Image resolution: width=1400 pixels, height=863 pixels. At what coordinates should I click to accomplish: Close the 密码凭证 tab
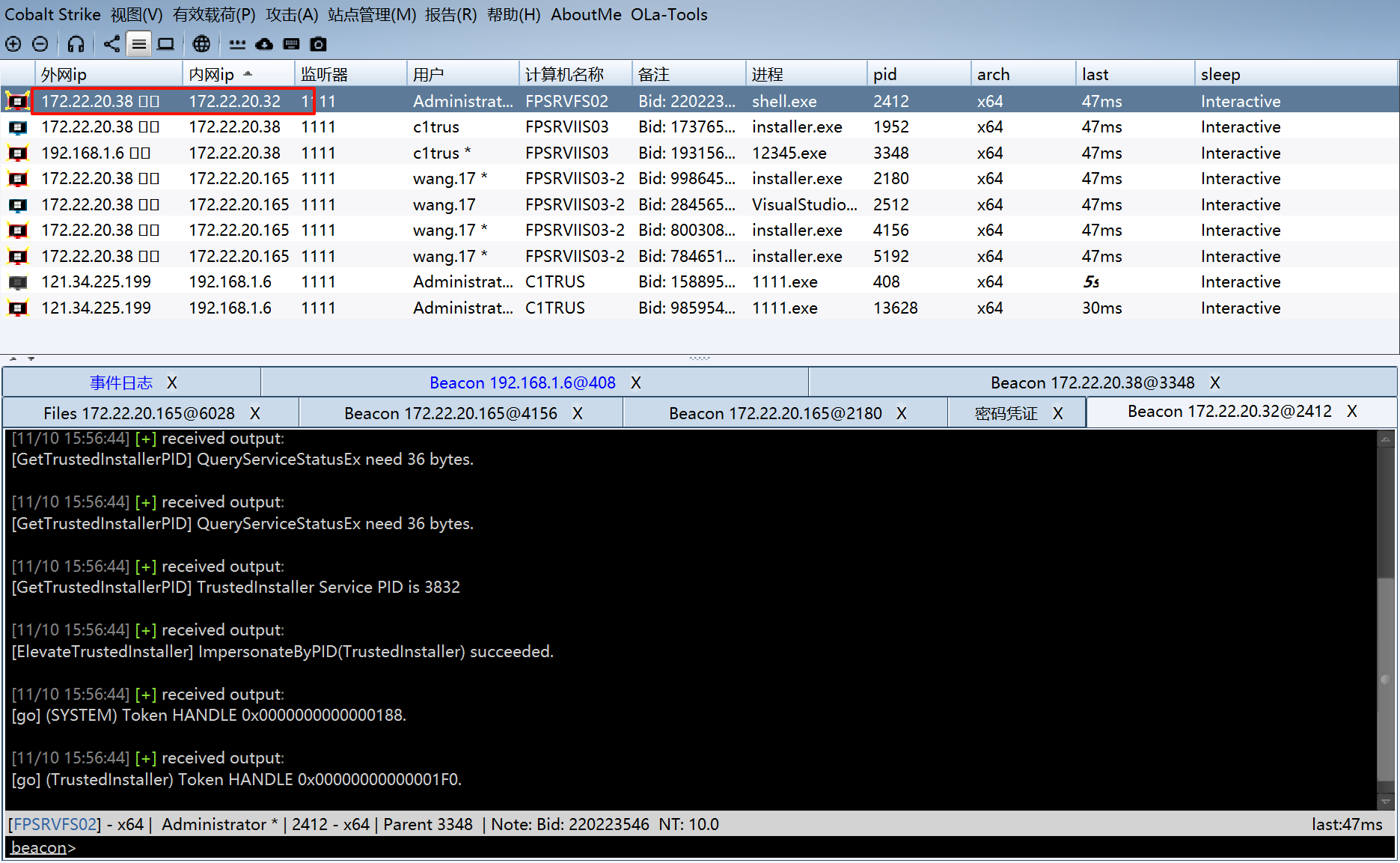[1057, 412]
